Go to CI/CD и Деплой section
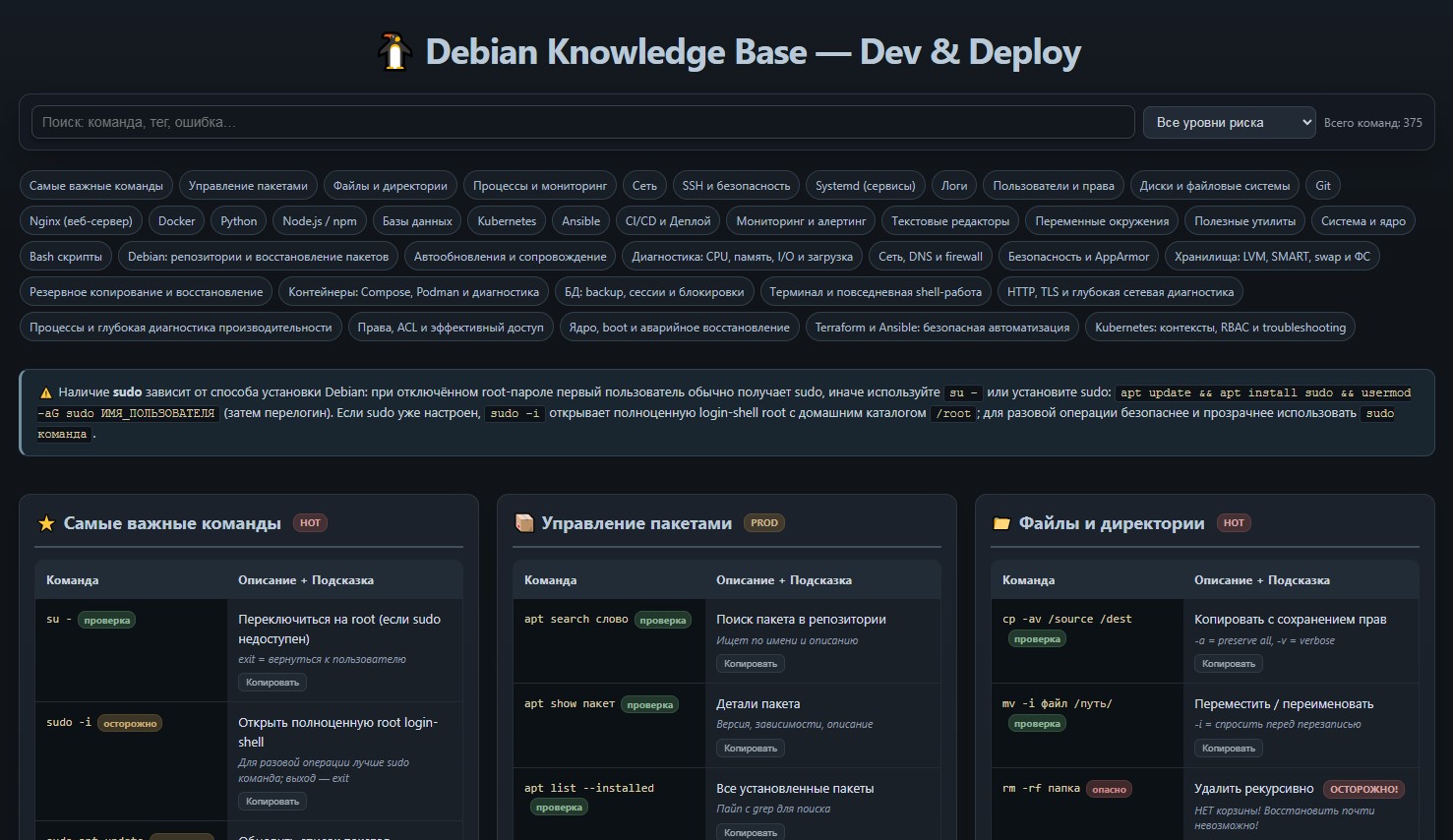This screenshot has width=1453, height=840. [668, 221]
